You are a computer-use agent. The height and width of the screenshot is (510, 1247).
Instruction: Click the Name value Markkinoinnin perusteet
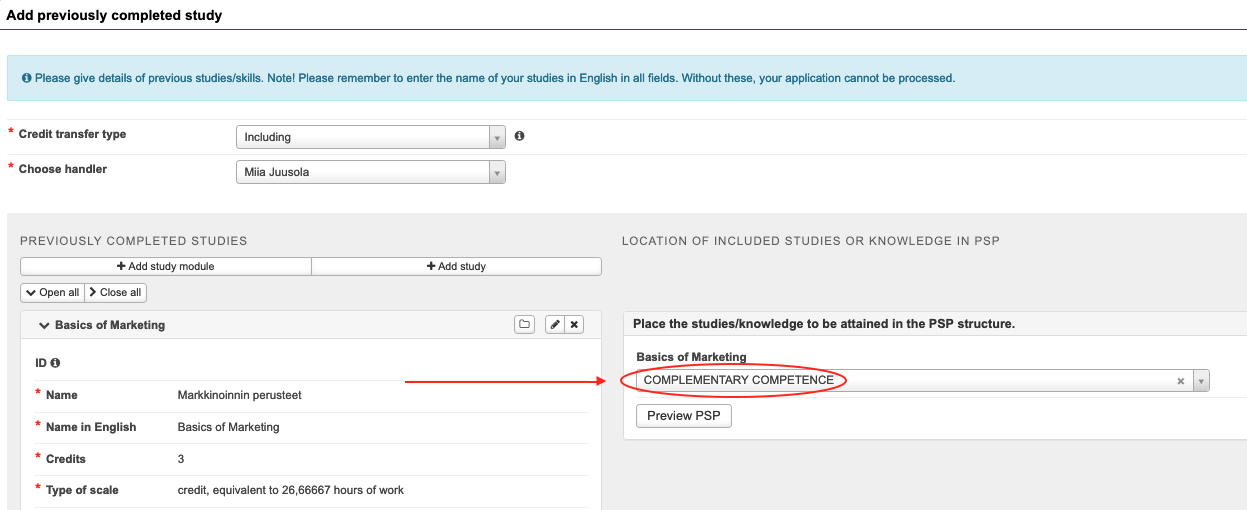(239, 395)
